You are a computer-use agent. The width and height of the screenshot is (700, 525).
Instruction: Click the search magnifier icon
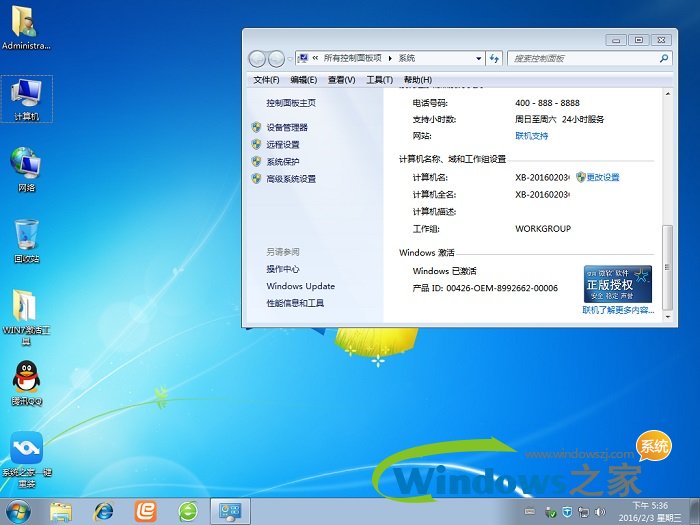point(663,58)
